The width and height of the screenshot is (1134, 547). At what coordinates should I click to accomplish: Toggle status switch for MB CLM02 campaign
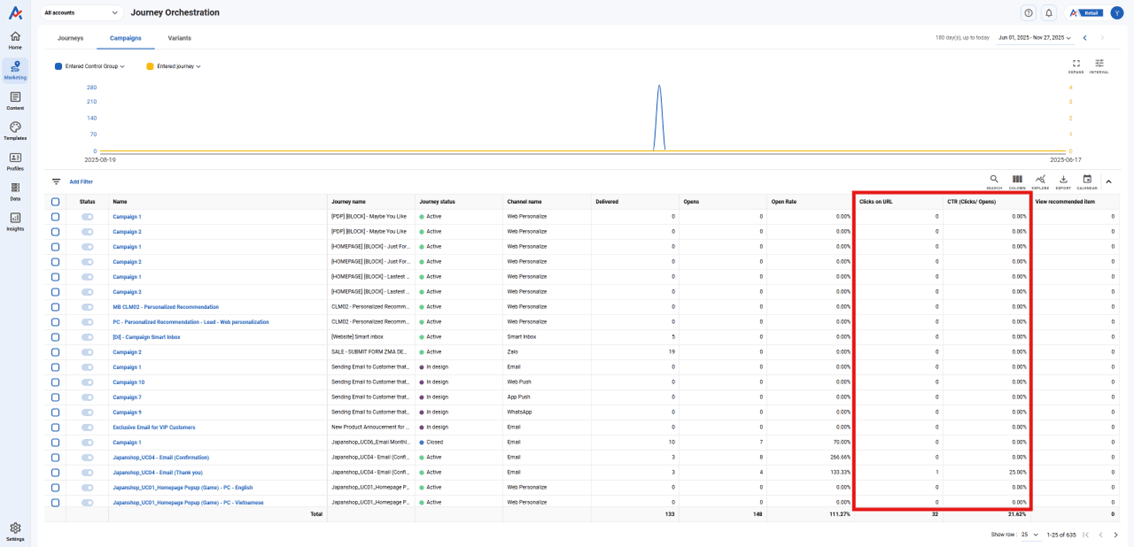point(87,307)
